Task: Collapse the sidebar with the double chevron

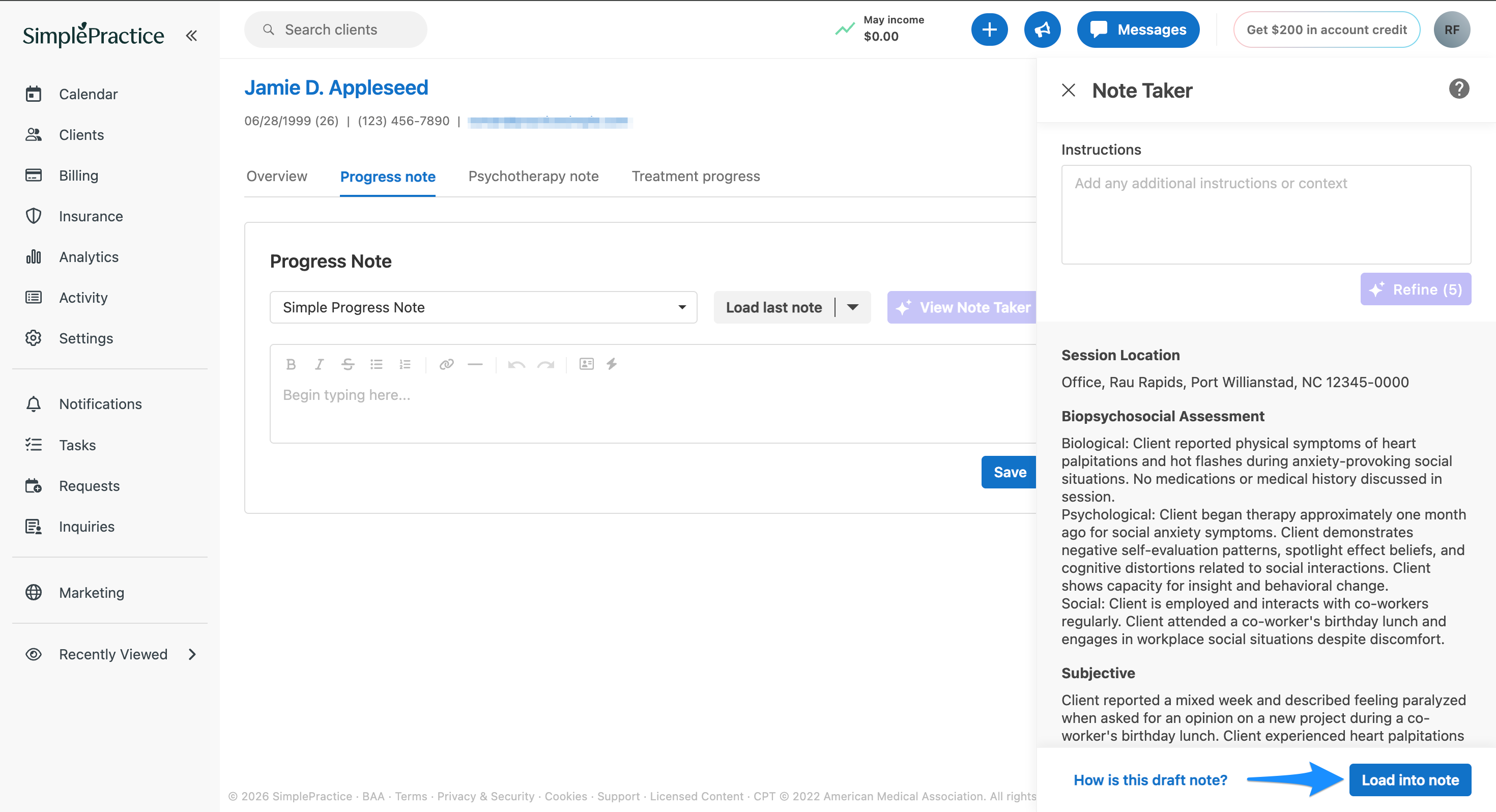Action: (x=191, y=36)
